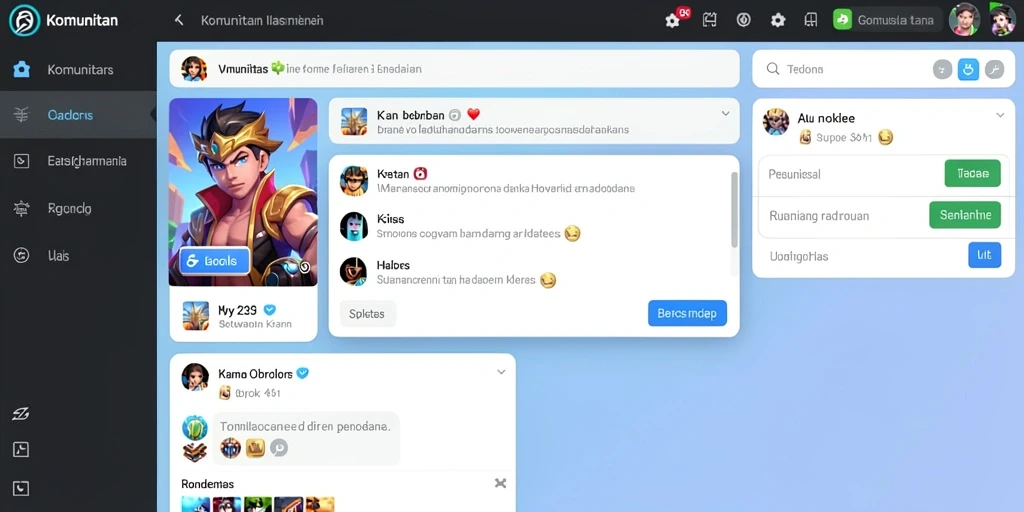The image size is (1024, 512).
Task: Click the gold chest reaction icon
Action: [x=255, y=447]
